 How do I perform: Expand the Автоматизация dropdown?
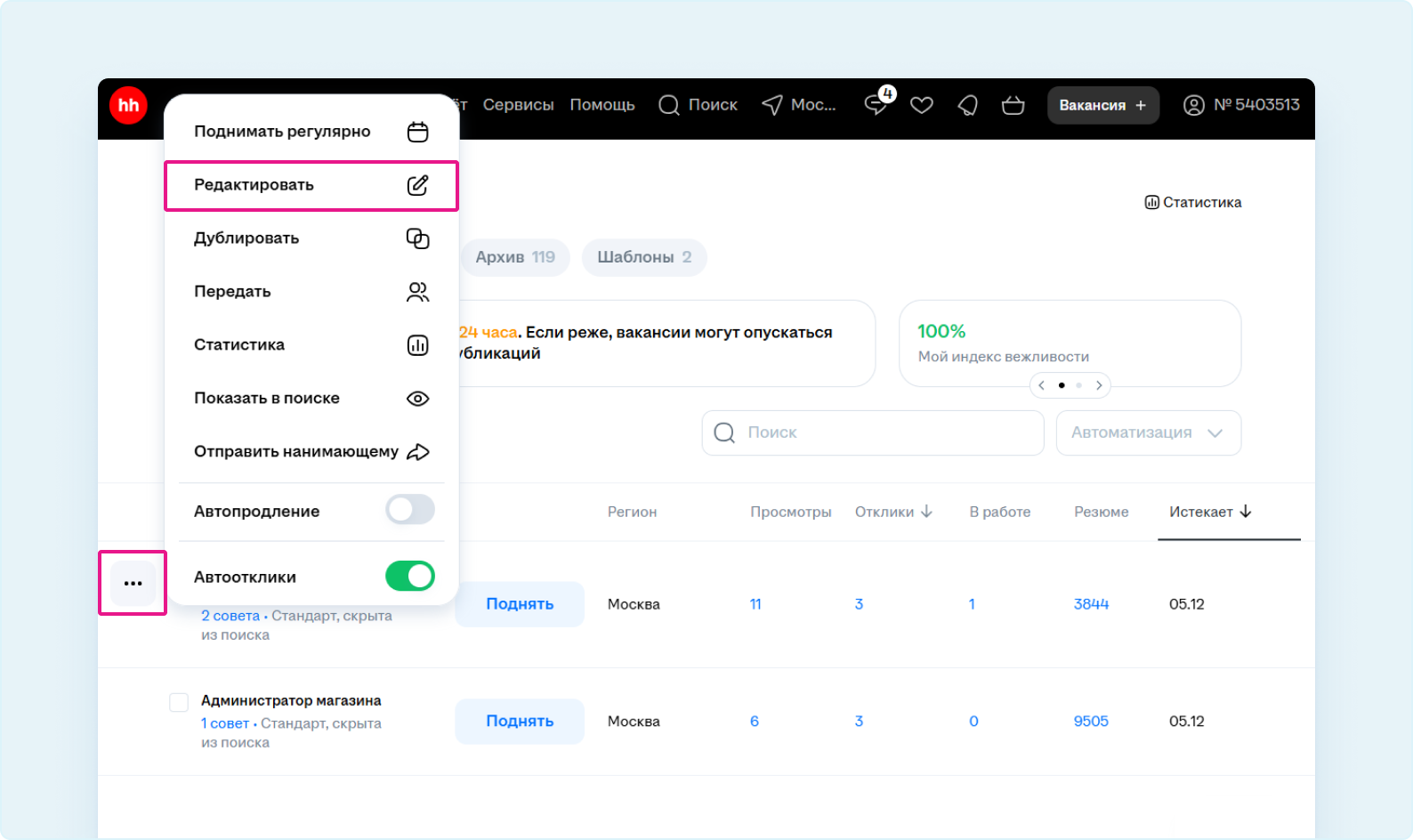pyautogui.click(x=1148, y=432)
